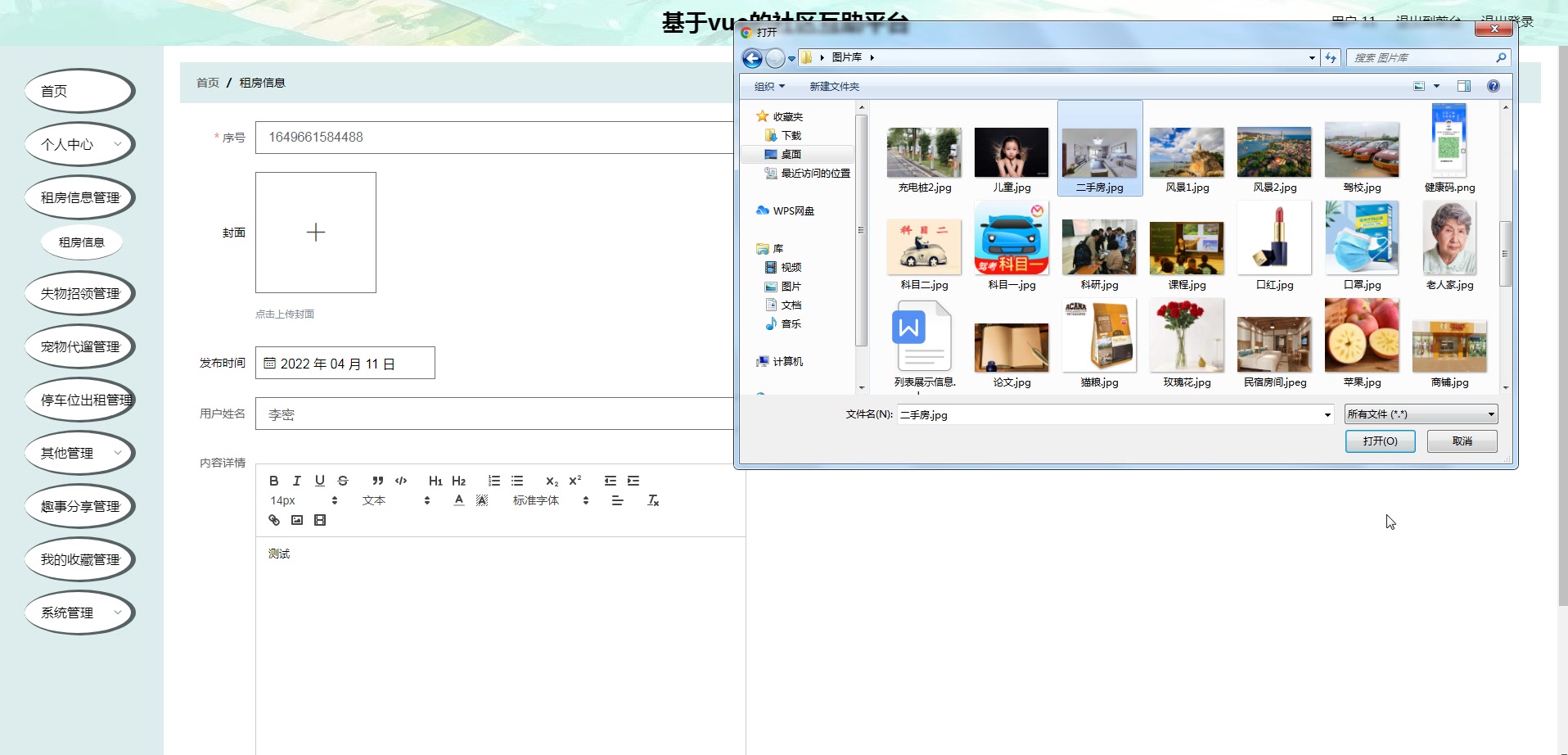Insert a video into the content

point(319,520)
